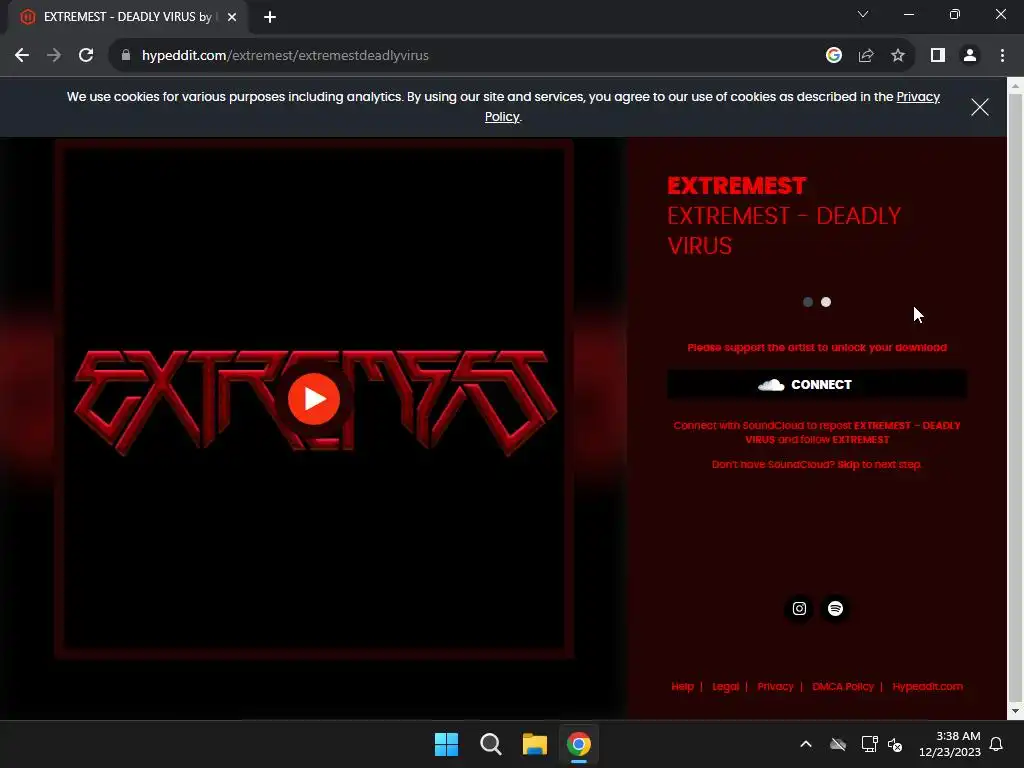Image resolution: width=1024 pixels, height=768 pixels.
Task: Play the EXTREMEST track preview
Action: point(313,398)
